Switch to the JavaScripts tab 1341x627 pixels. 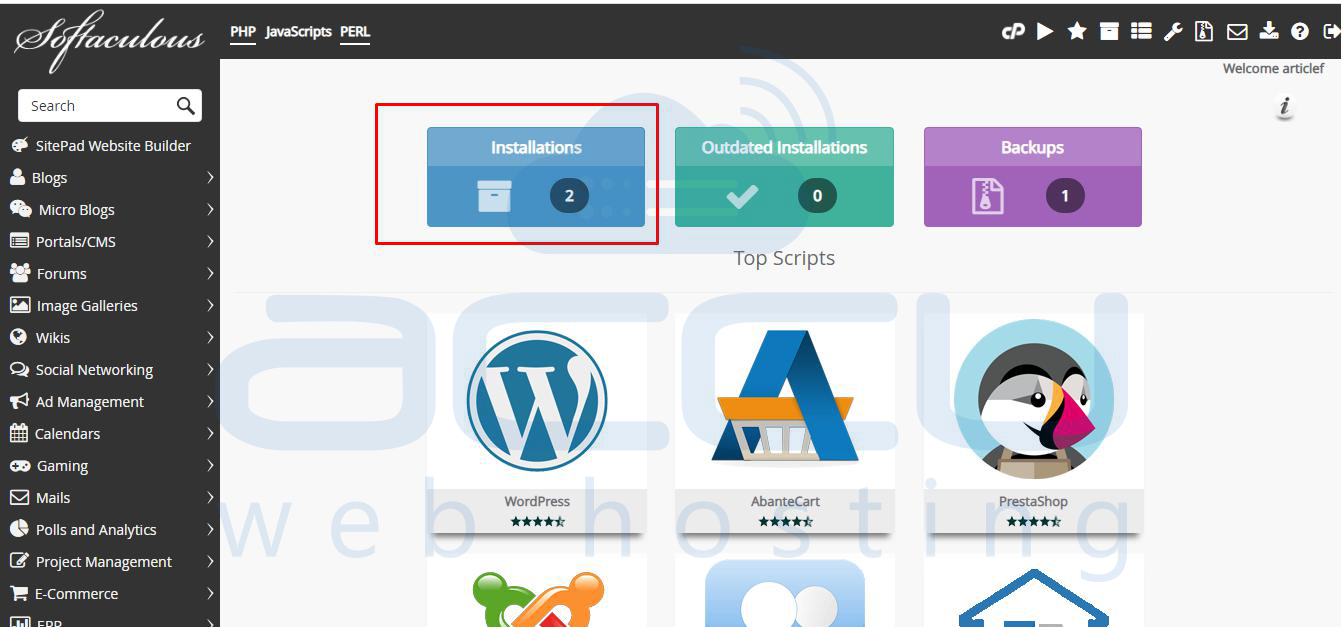pyautogui.click(x=298, y=32)
